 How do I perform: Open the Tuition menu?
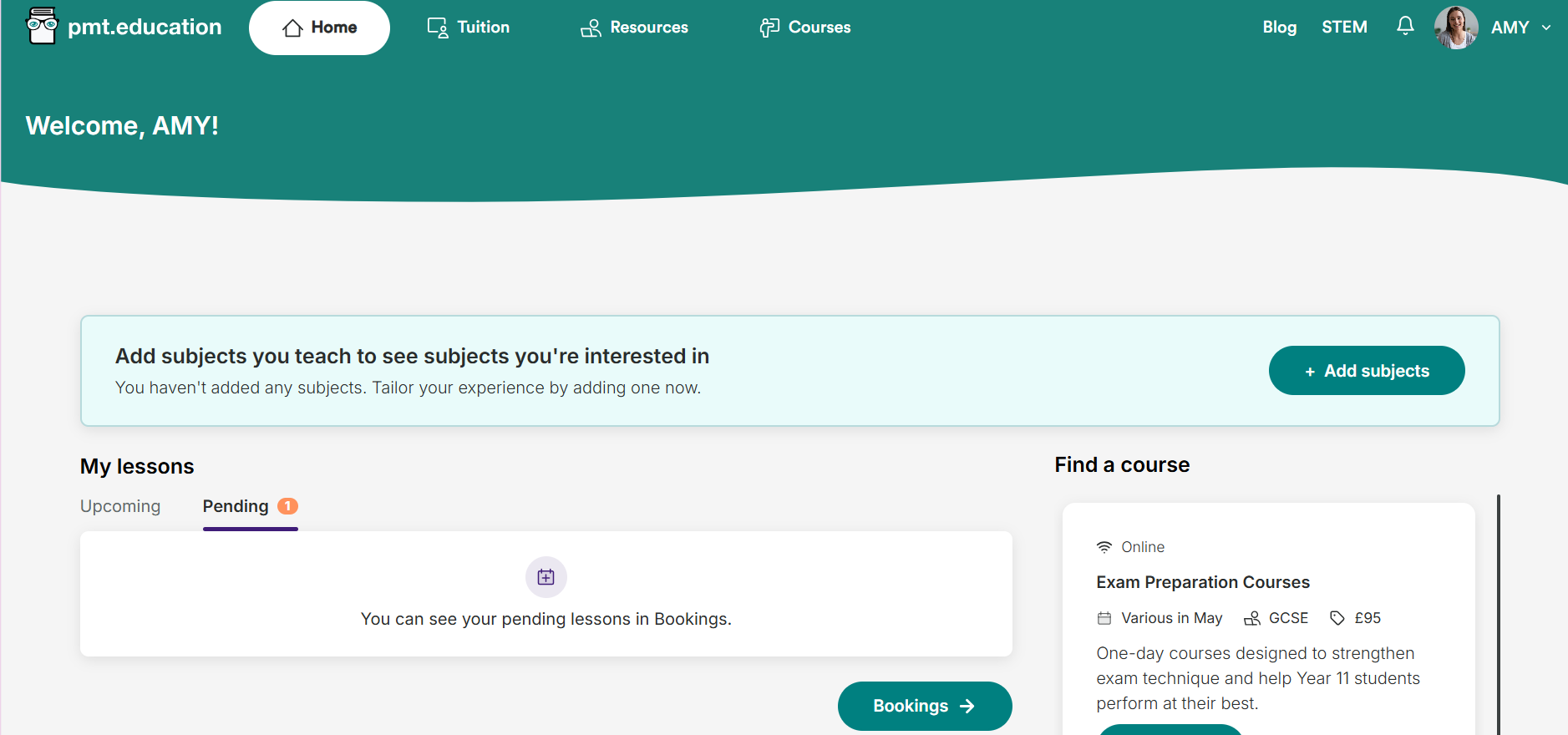click(469, 28)
